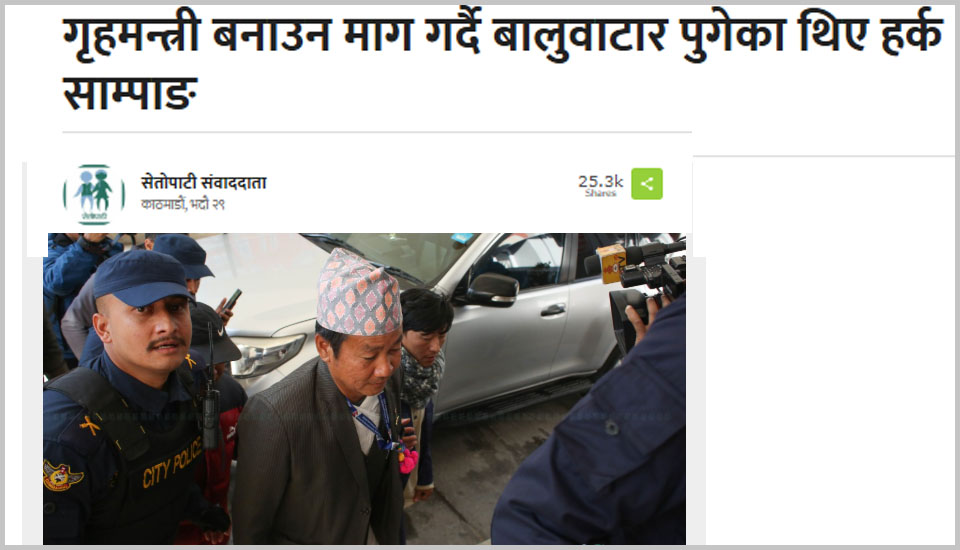960x550 pixels.
Task: Open author link सेतोपाटी संवाददाता
Action: [x=203, y=183]
